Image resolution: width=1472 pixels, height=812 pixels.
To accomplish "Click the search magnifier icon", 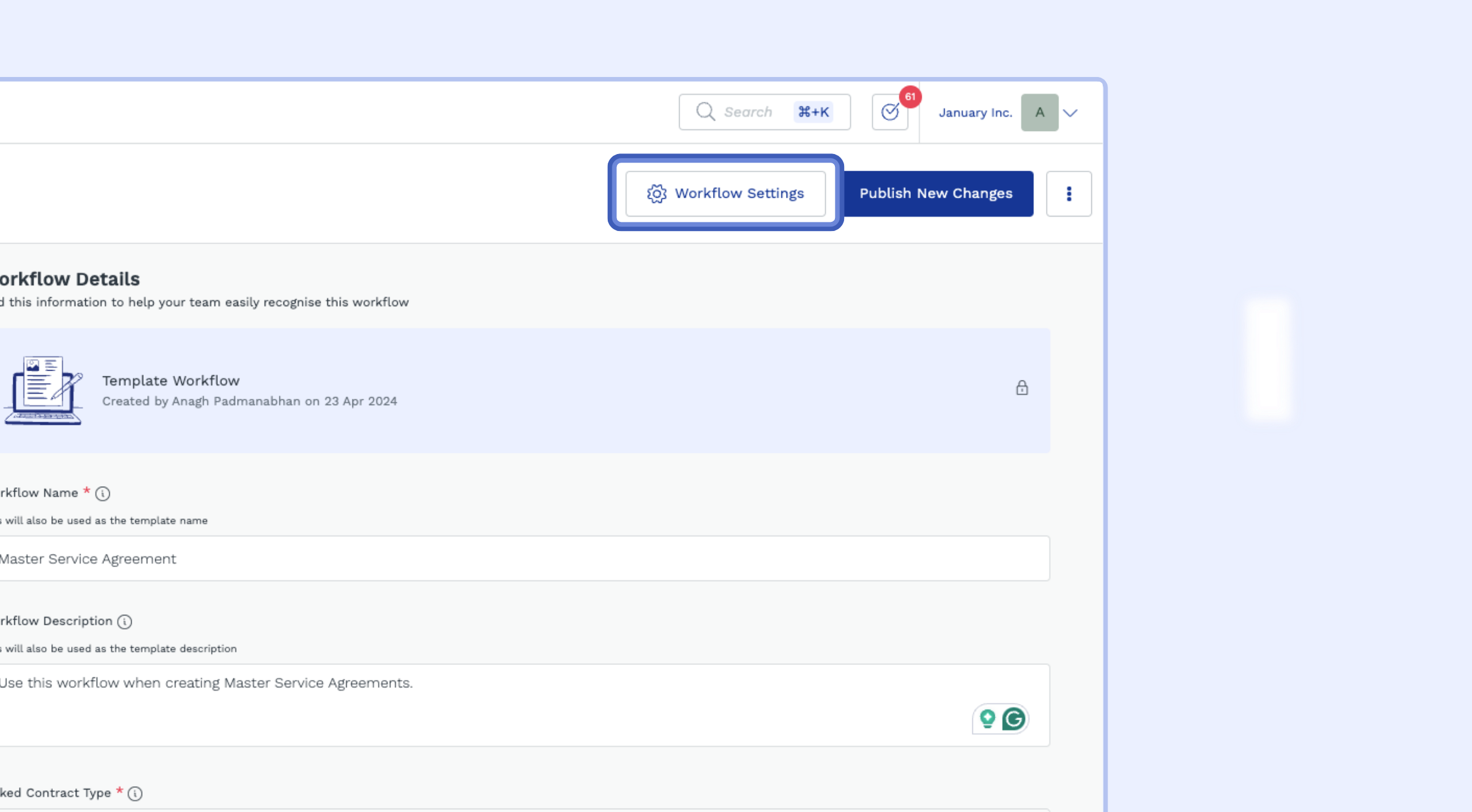I will [x=705, y=111].
